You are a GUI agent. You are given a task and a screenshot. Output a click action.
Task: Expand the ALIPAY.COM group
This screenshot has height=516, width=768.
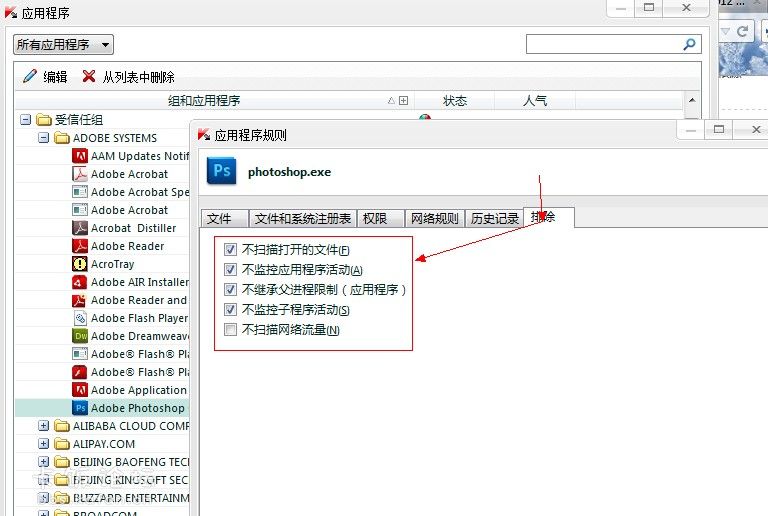pos(44,444)
